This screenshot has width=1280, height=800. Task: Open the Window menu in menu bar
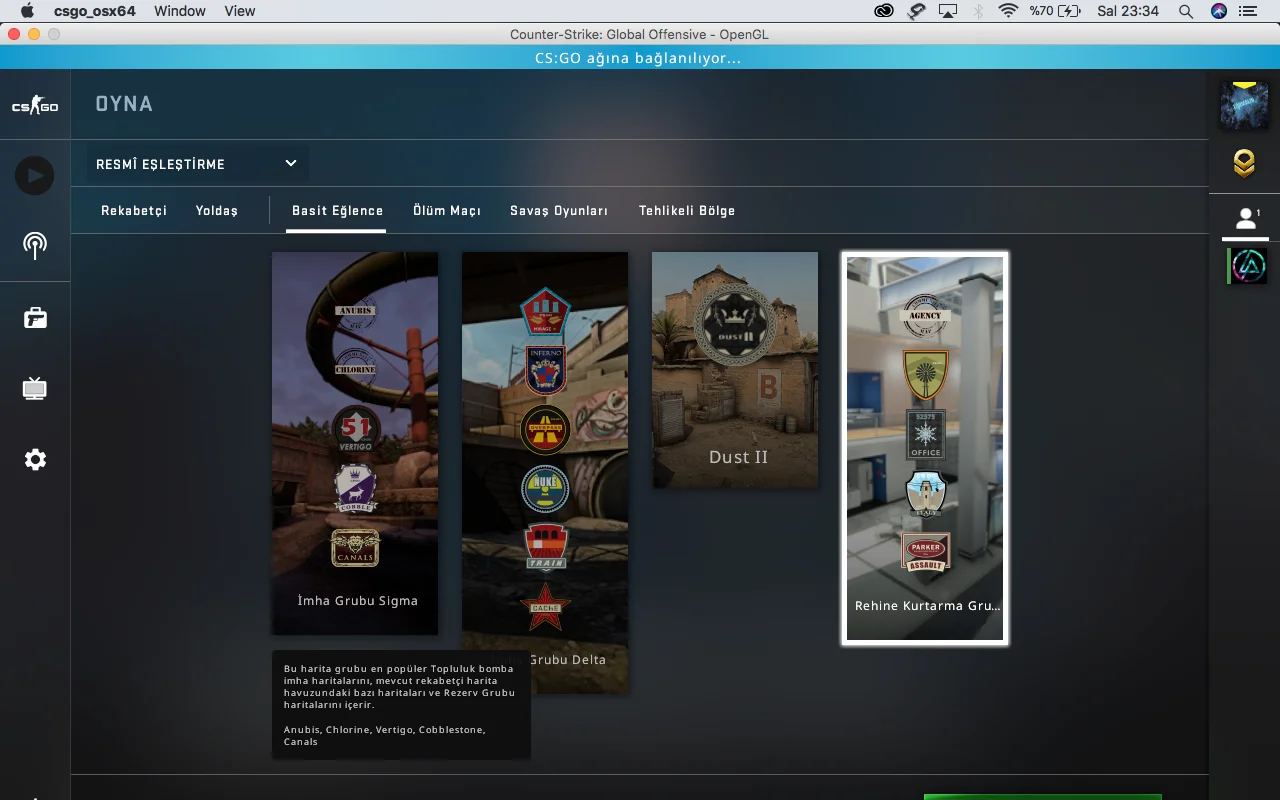point(180,11)
